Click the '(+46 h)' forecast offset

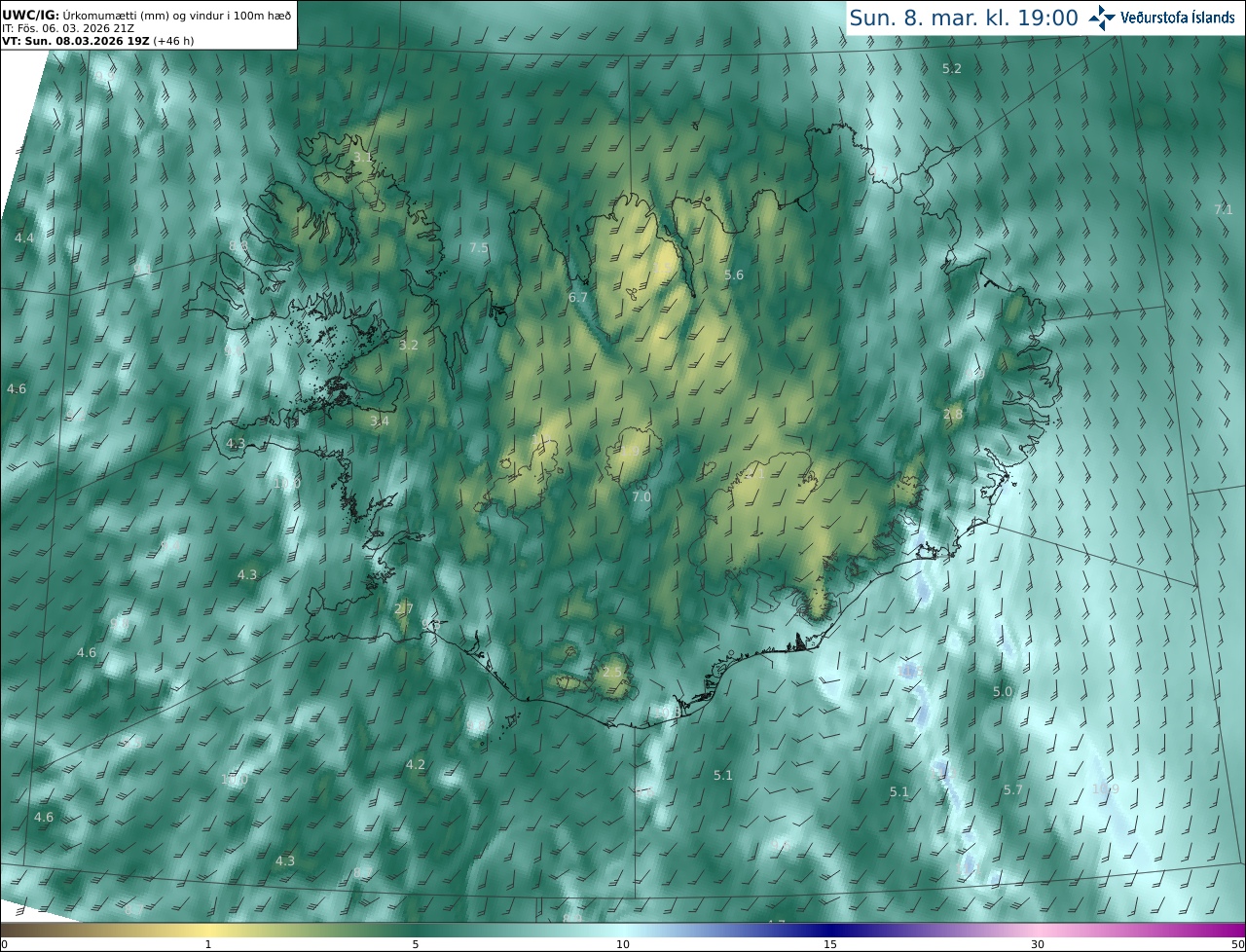pyautogui.click(x=175, y=42)
